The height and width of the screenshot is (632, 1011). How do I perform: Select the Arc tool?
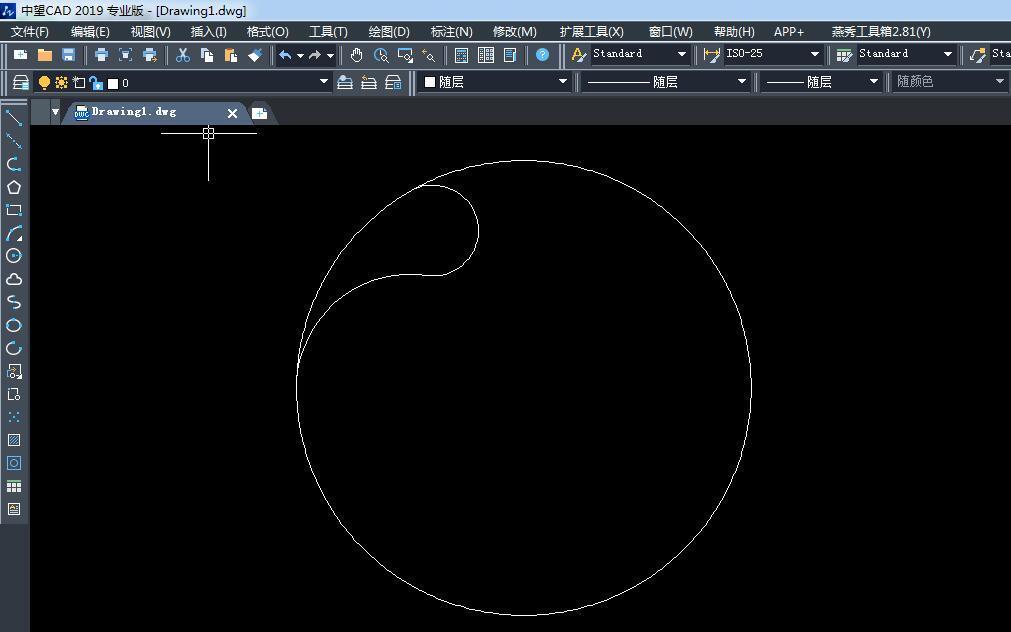(14, 233)
